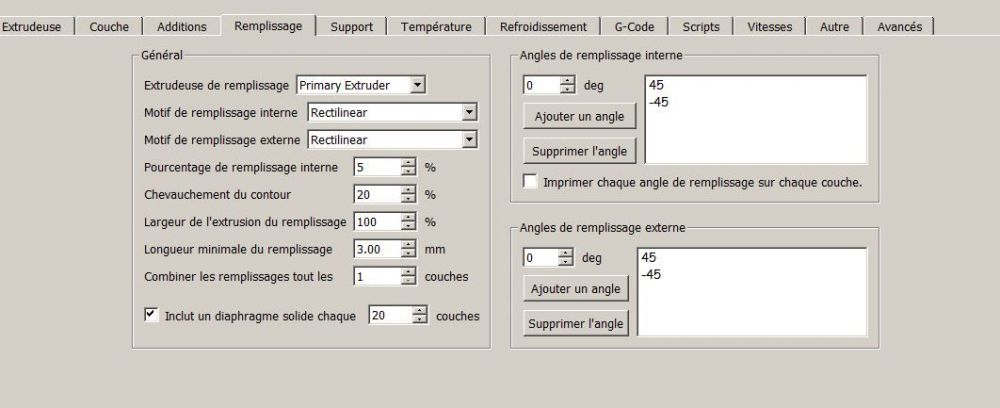Select the 45 entry in the external angles list
The width and height of the screenshot is (1000, 408).
(645, 257)
